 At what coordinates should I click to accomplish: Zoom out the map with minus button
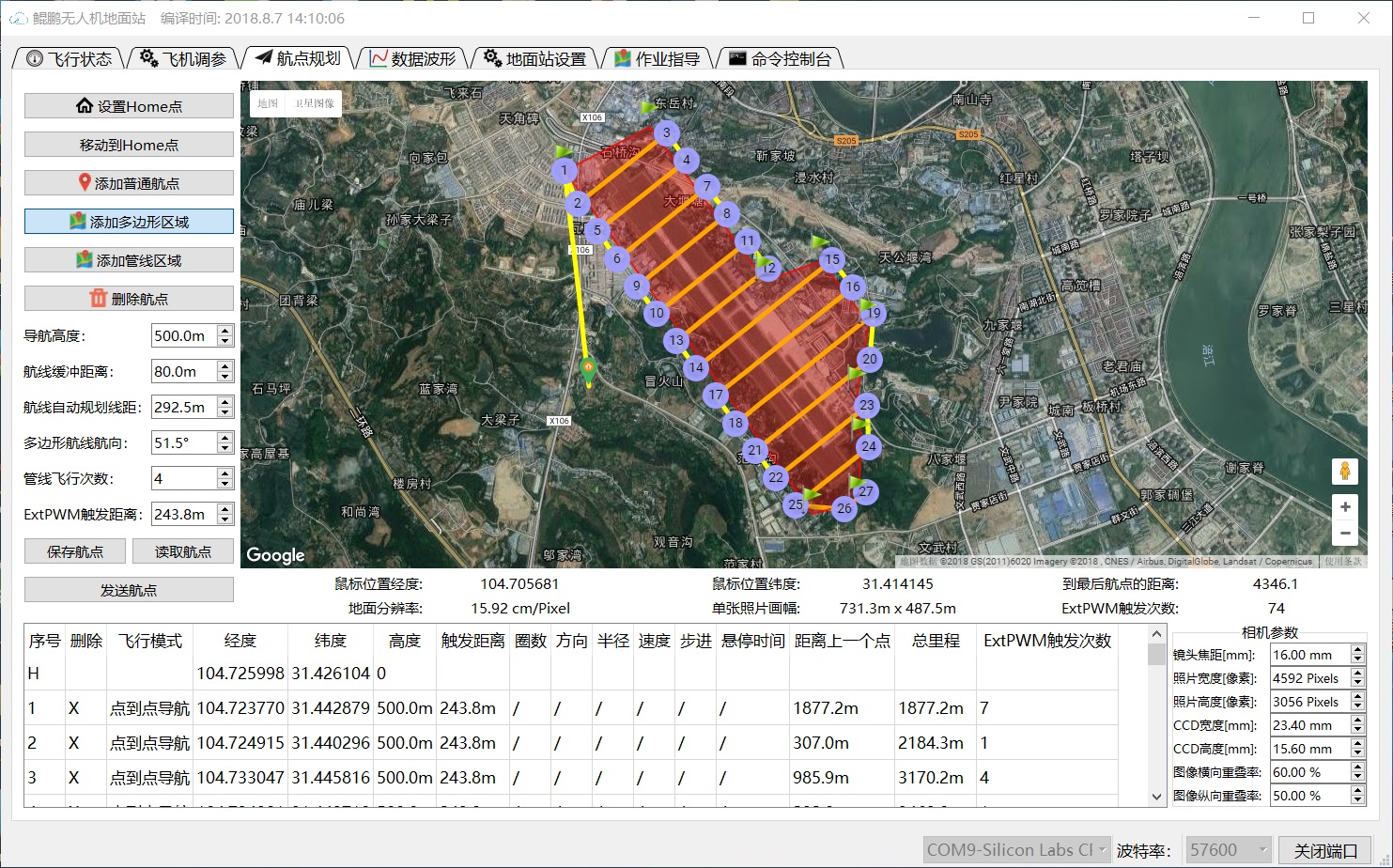tap(1345, 533)
